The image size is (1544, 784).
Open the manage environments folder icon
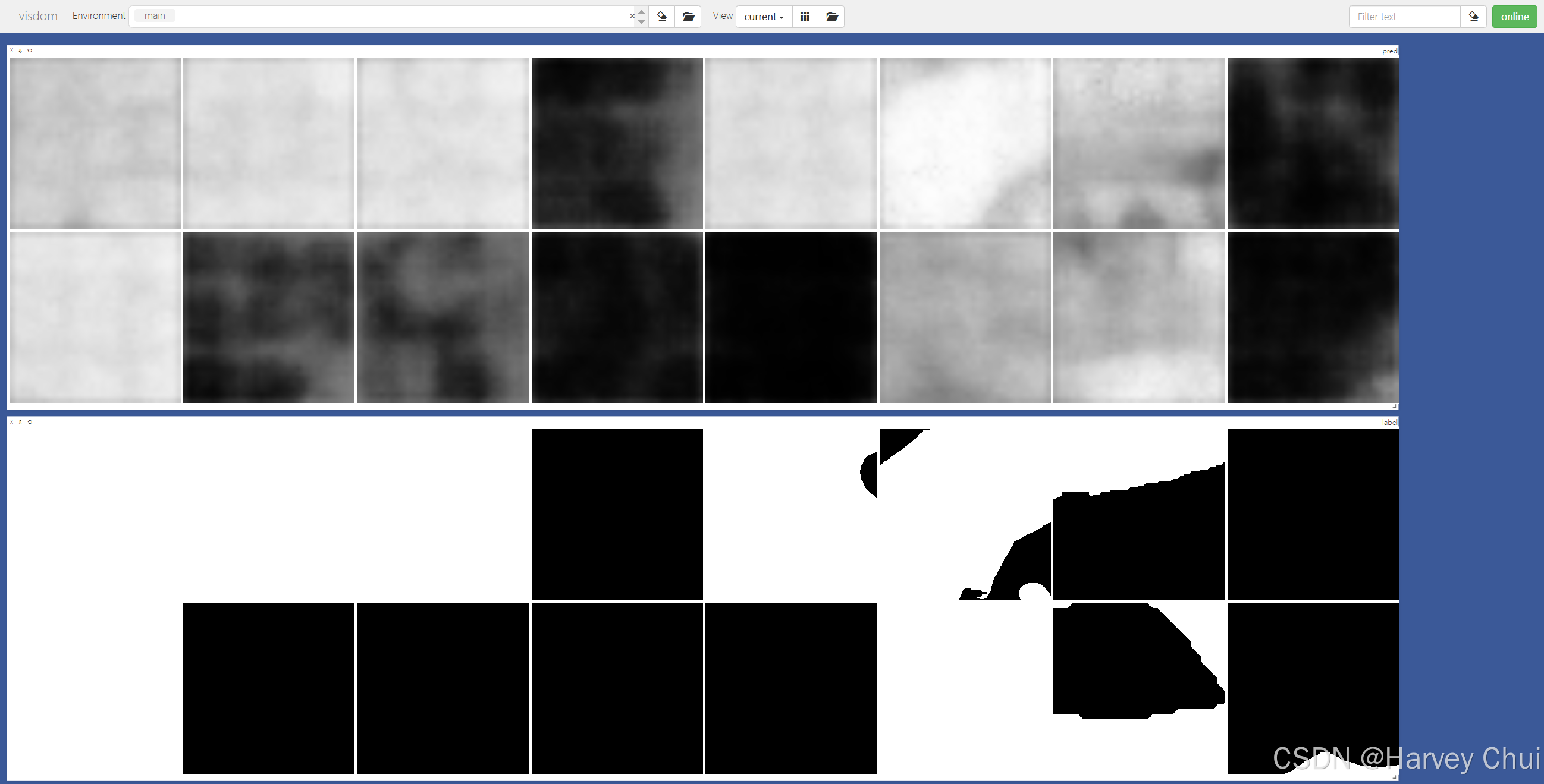688,17
